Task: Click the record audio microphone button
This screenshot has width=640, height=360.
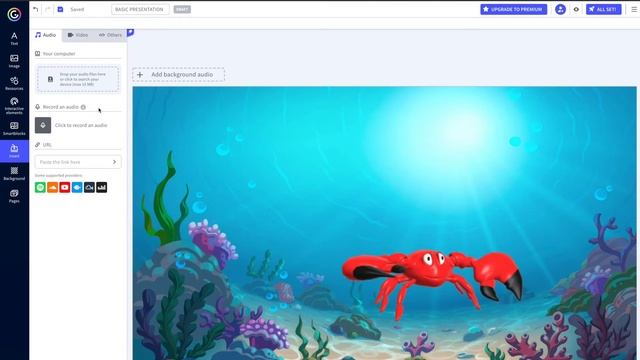Action: (x=43, y=125)
